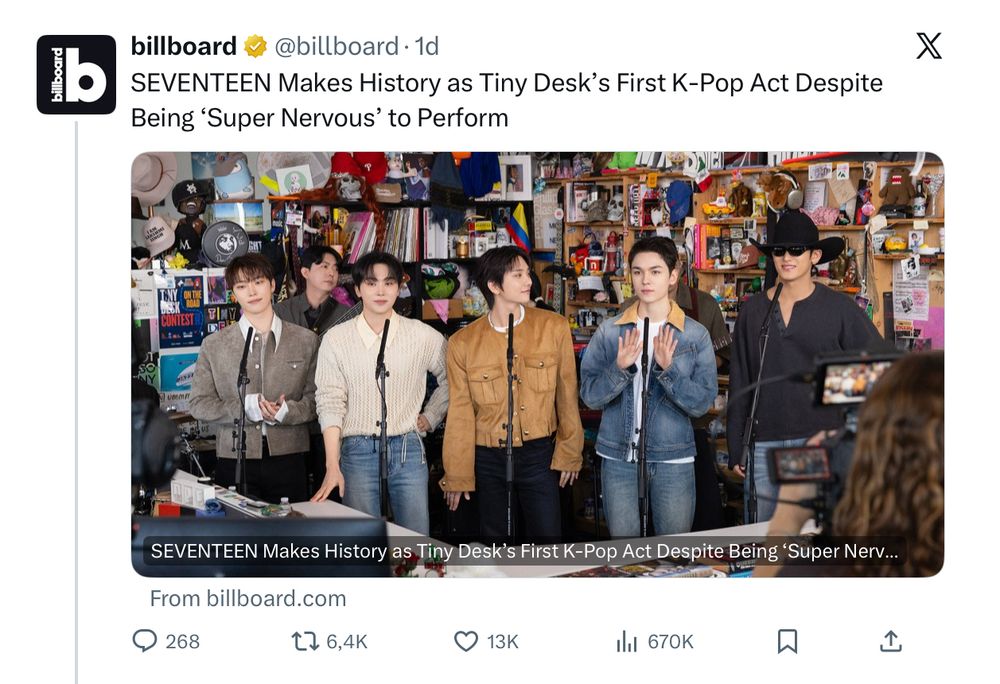Click the reply speech bubble icon
Screen dimensions: 1000x684
tap(145, 641)
